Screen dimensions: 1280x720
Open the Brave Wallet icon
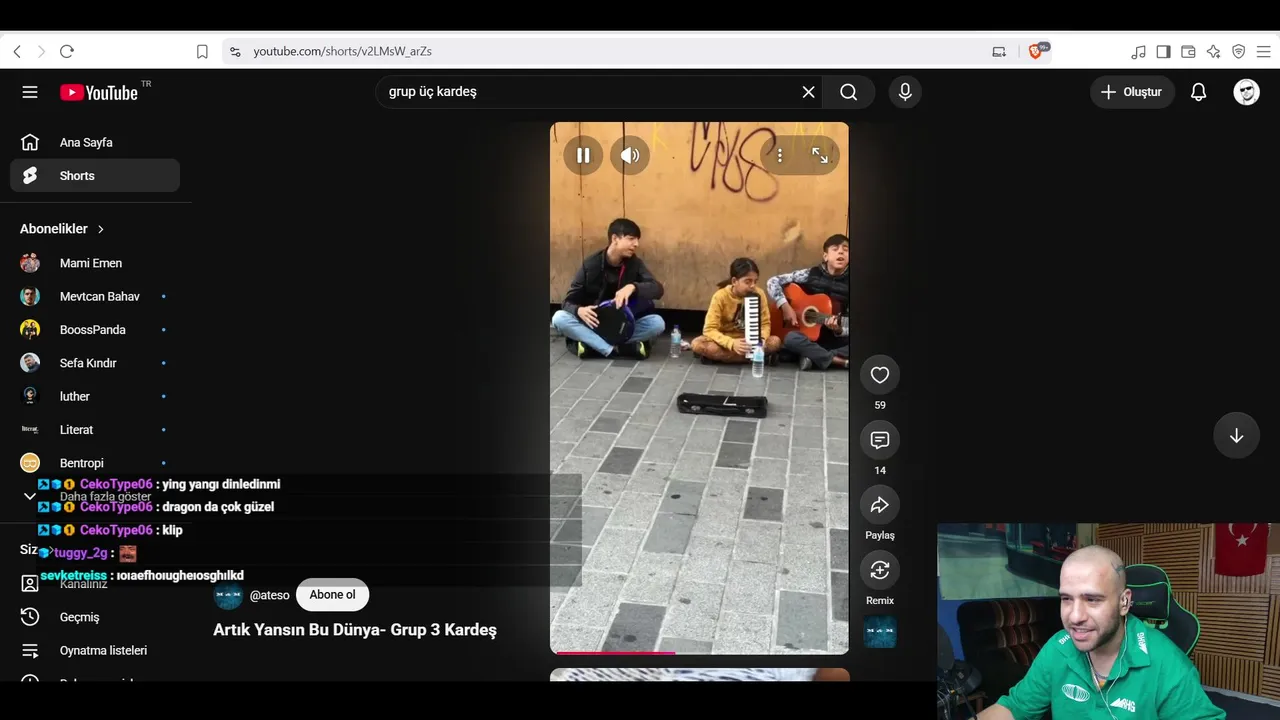click(x=1188, y=51)
